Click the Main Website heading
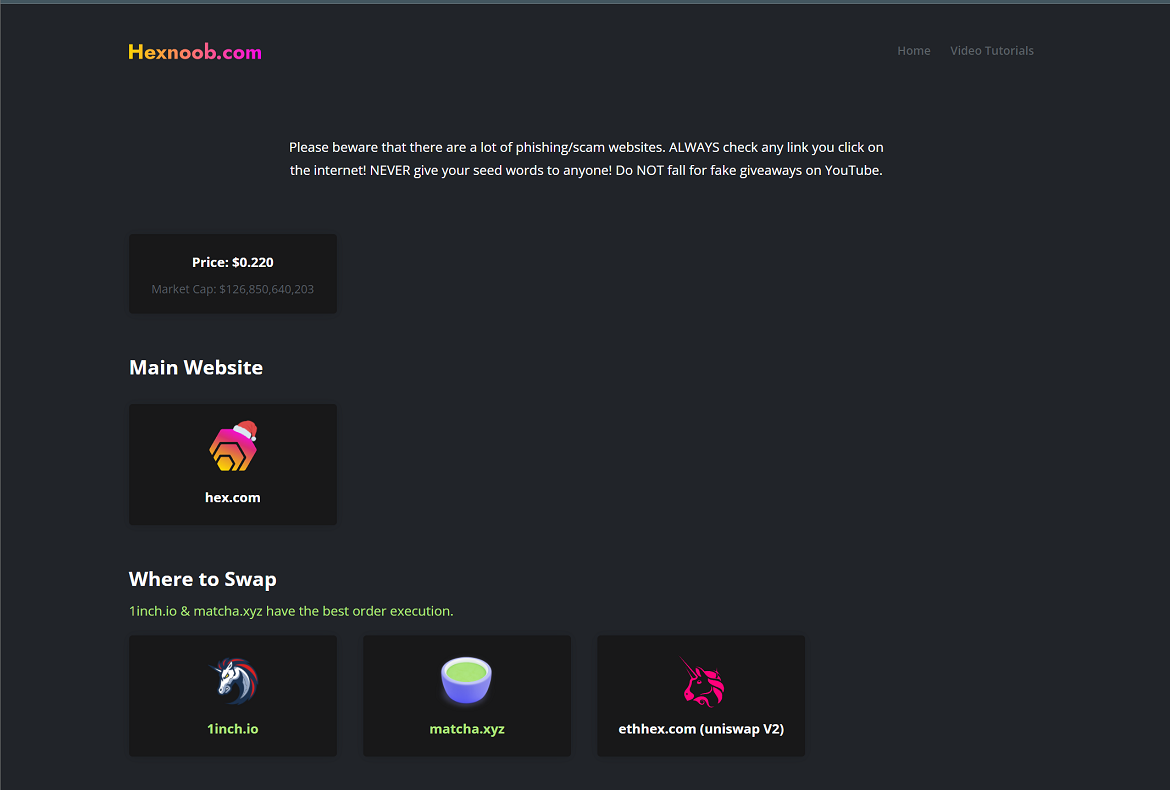Image resolution: width=1170 pixels, height=790 pixels. coord(196,368)
